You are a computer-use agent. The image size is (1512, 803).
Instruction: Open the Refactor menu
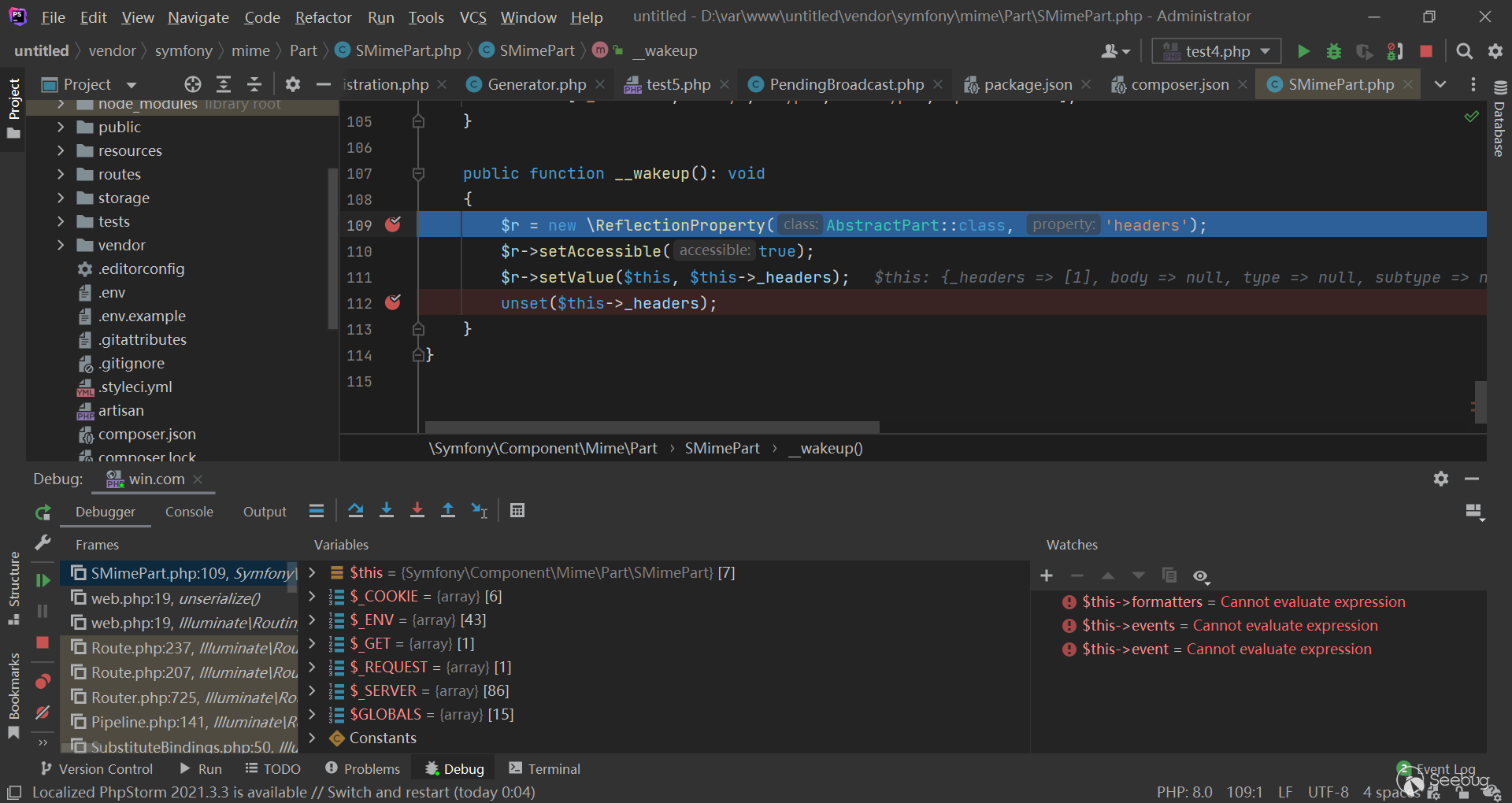(323, 17)
